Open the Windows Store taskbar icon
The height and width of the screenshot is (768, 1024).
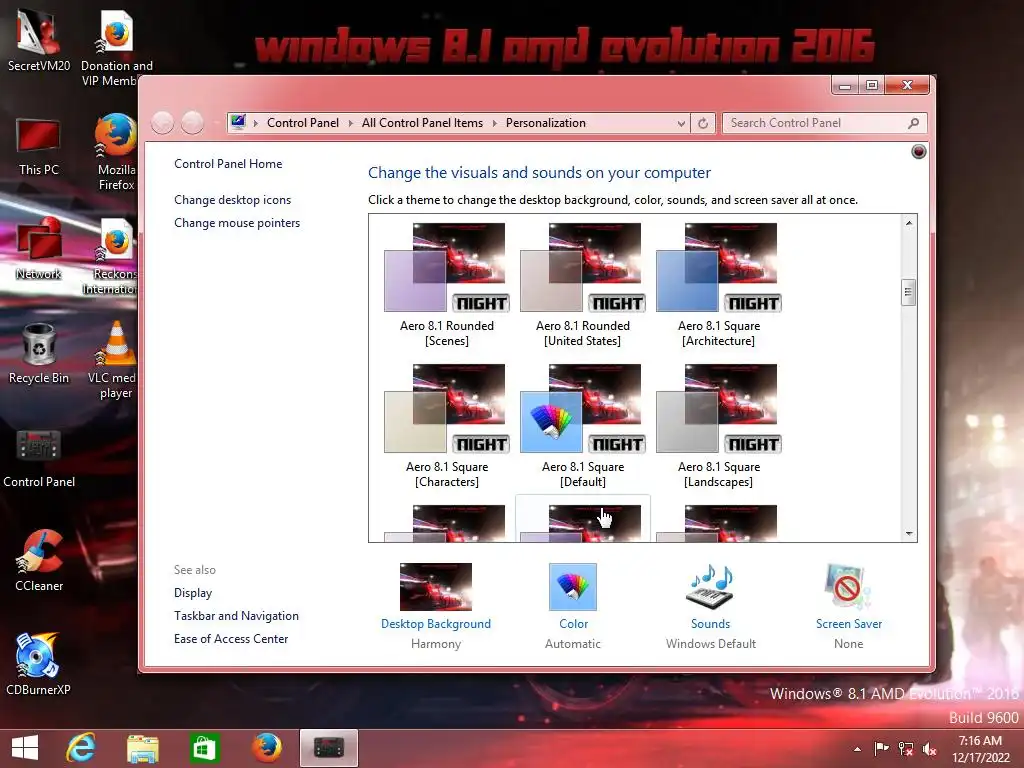(x=204, y=748)
